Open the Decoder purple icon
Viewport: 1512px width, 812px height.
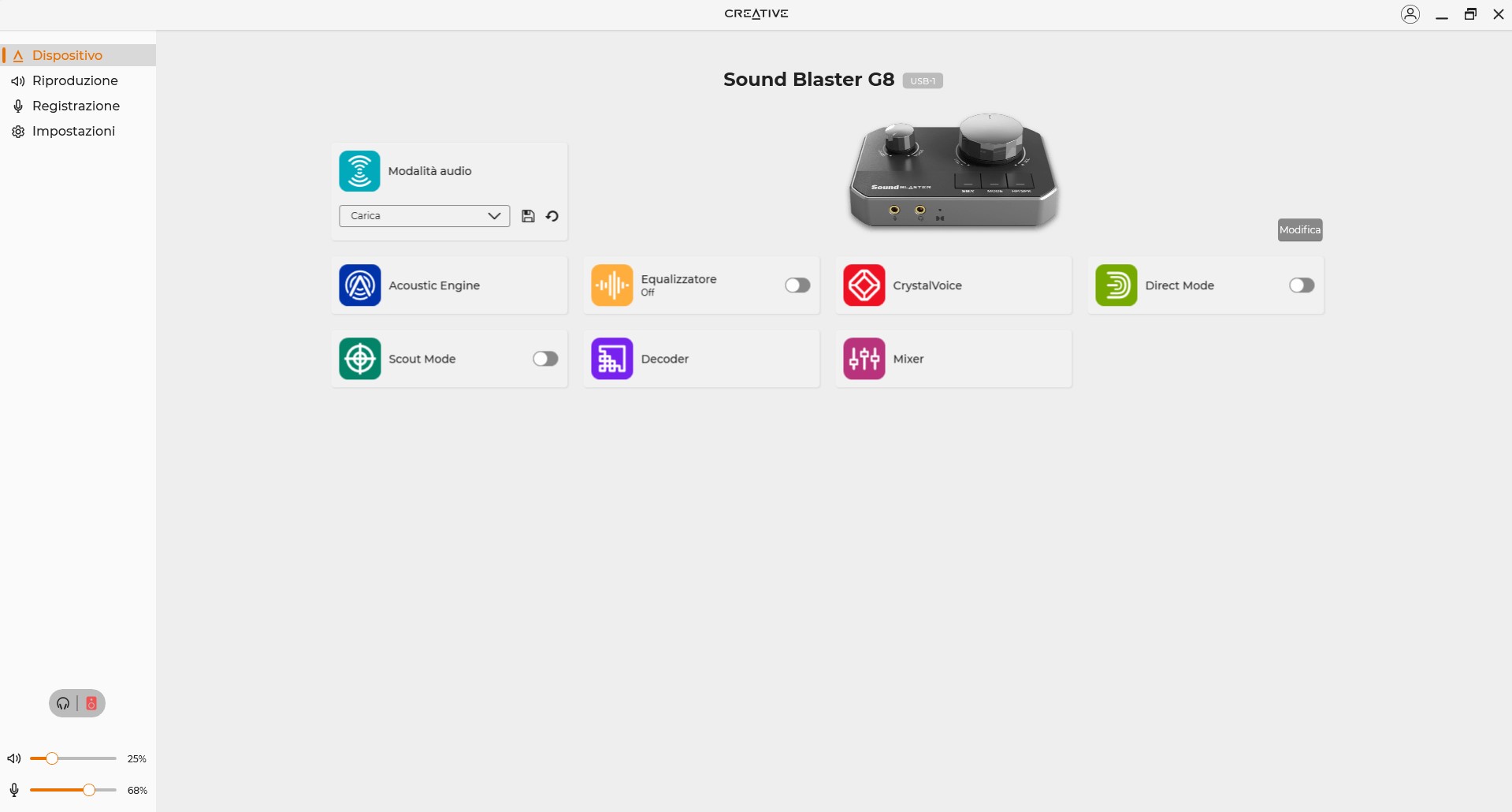pyautogui.click(x=612, y=359)
